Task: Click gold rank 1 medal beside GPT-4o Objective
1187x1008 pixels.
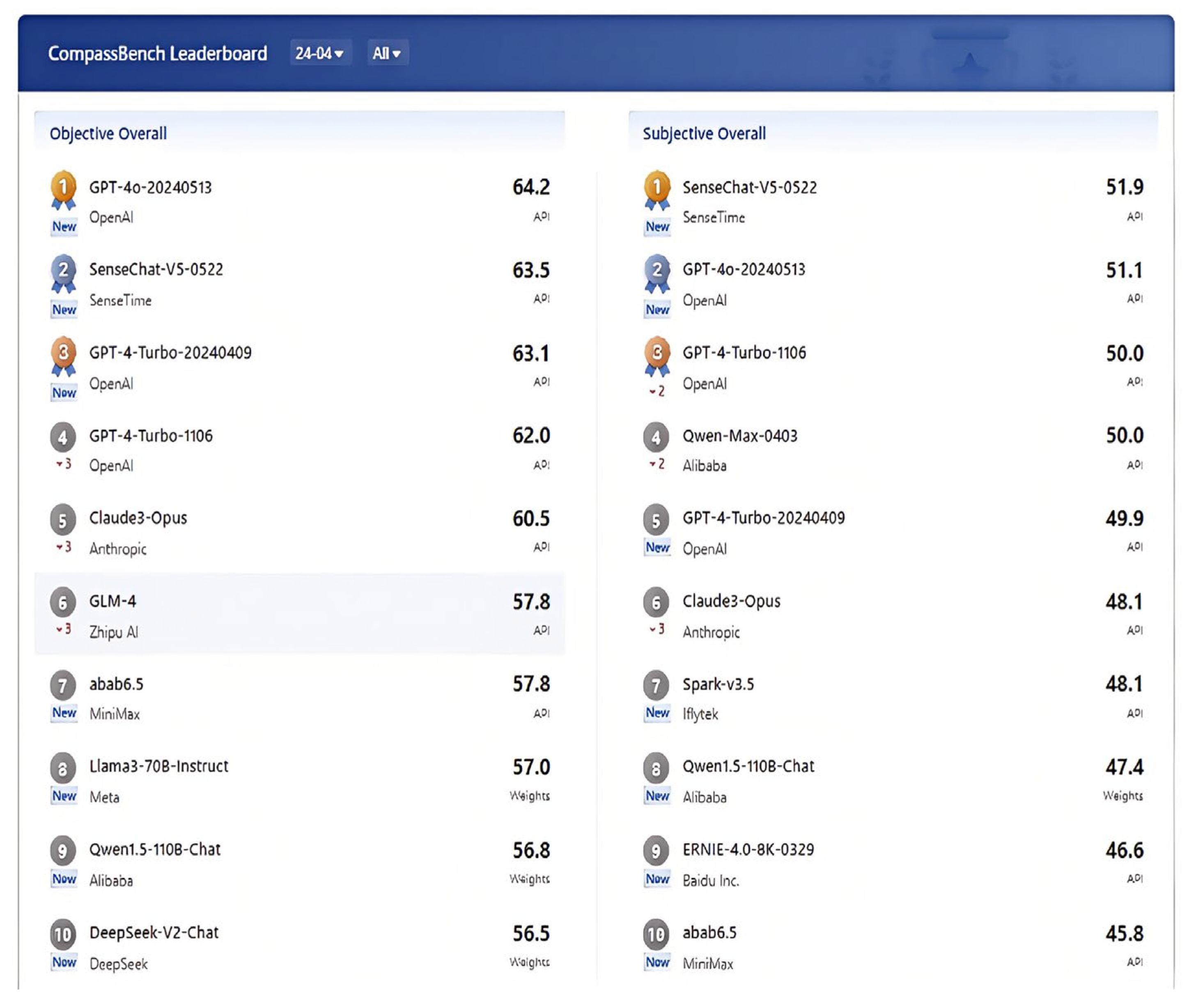Action: (64, 187)
